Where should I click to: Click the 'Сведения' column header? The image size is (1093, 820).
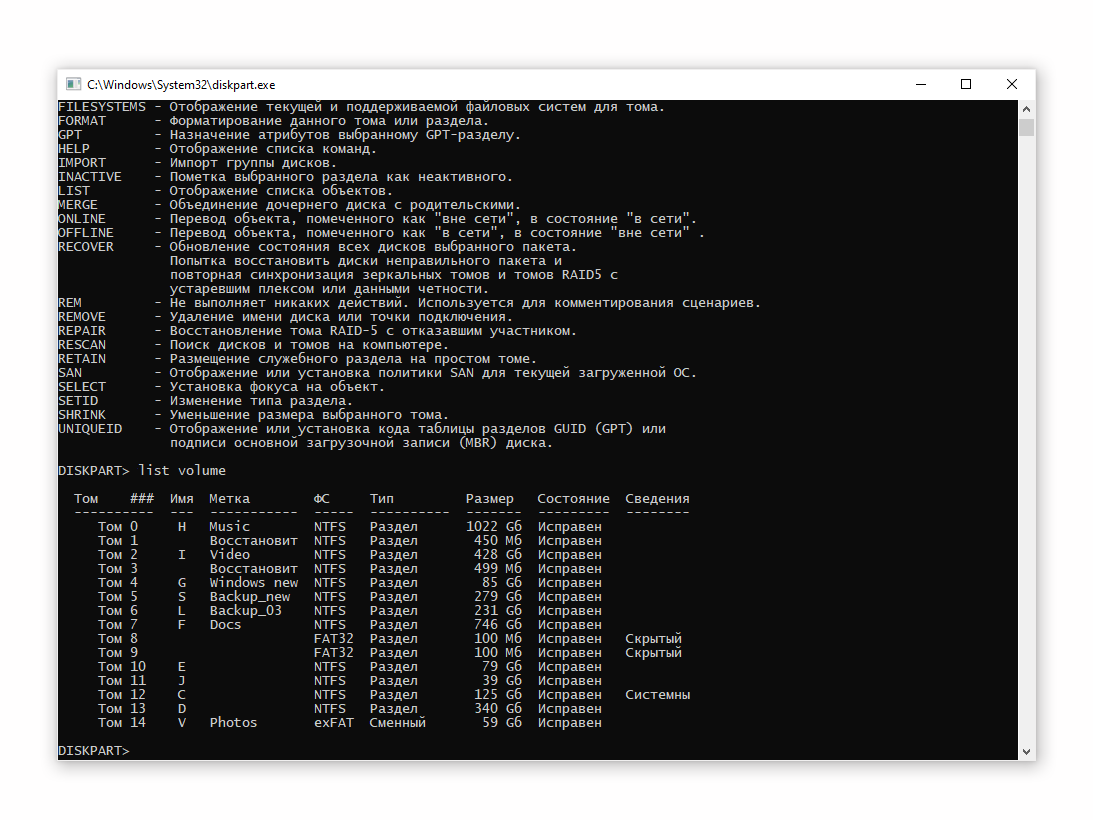point(657,499)
